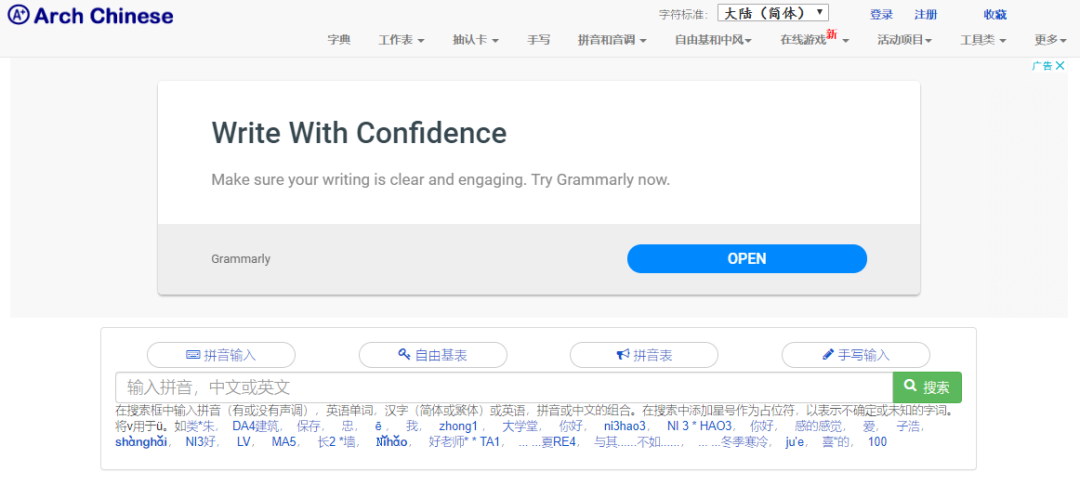The height and width of the screenshot is (485, 1080).
Task: Click the example link 忠
Action: pos(348,426)
